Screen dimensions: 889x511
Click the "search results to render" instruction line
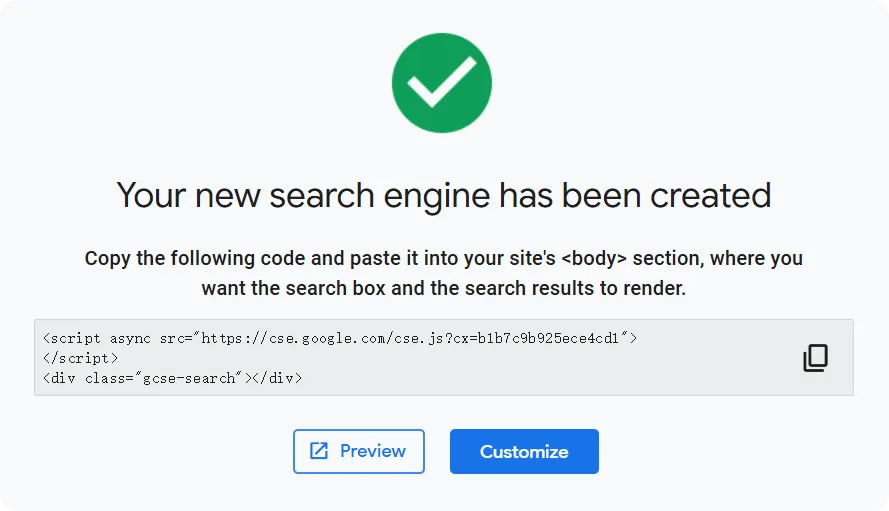click(443, 289)
